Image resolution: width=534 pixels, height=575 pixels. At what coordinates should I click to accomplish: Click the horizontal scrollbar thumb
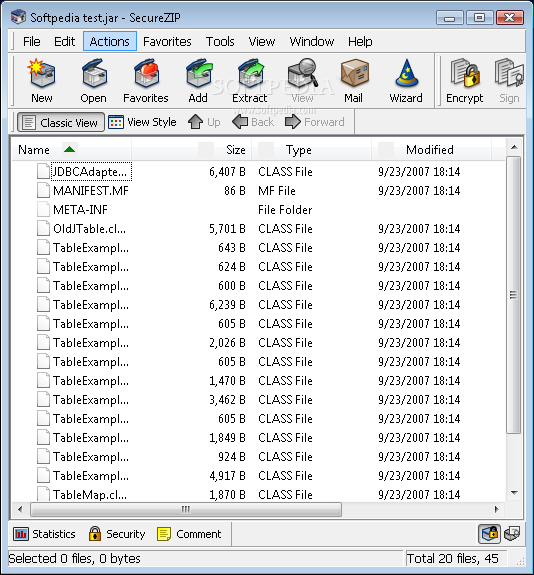click(x=186, y=509)
